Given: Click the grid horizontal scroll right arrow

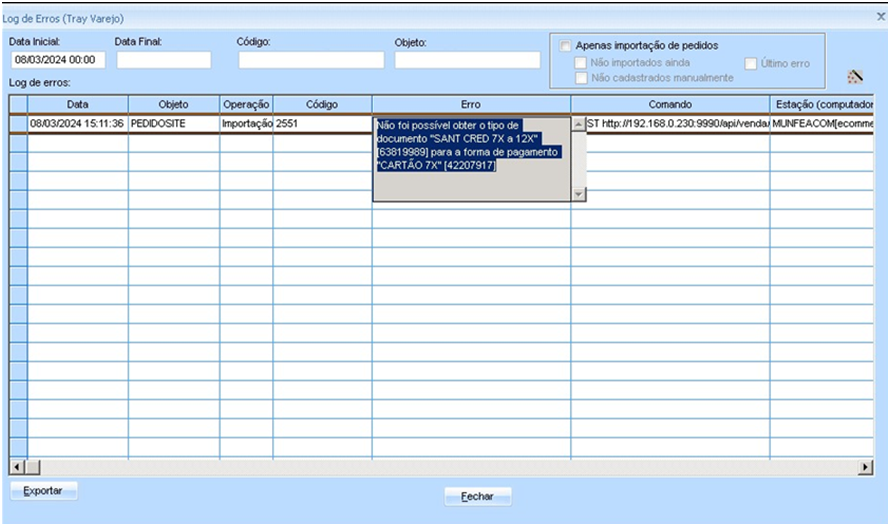Looking at the screenshot, I should (x=866, y=468).
